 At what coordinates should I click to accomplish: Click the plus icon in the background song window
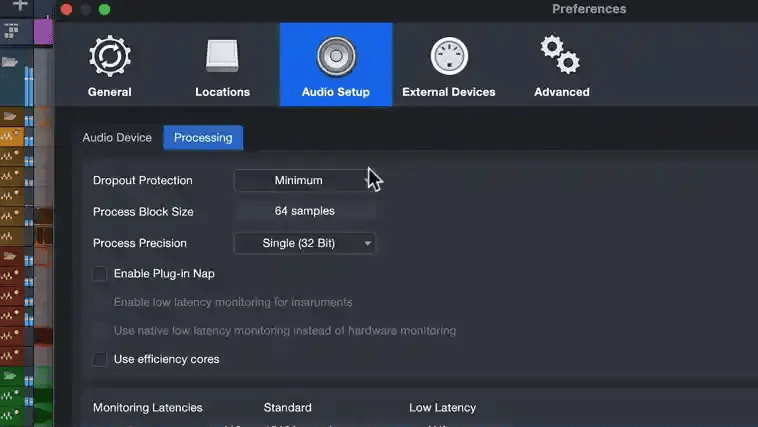click(20, 5)
